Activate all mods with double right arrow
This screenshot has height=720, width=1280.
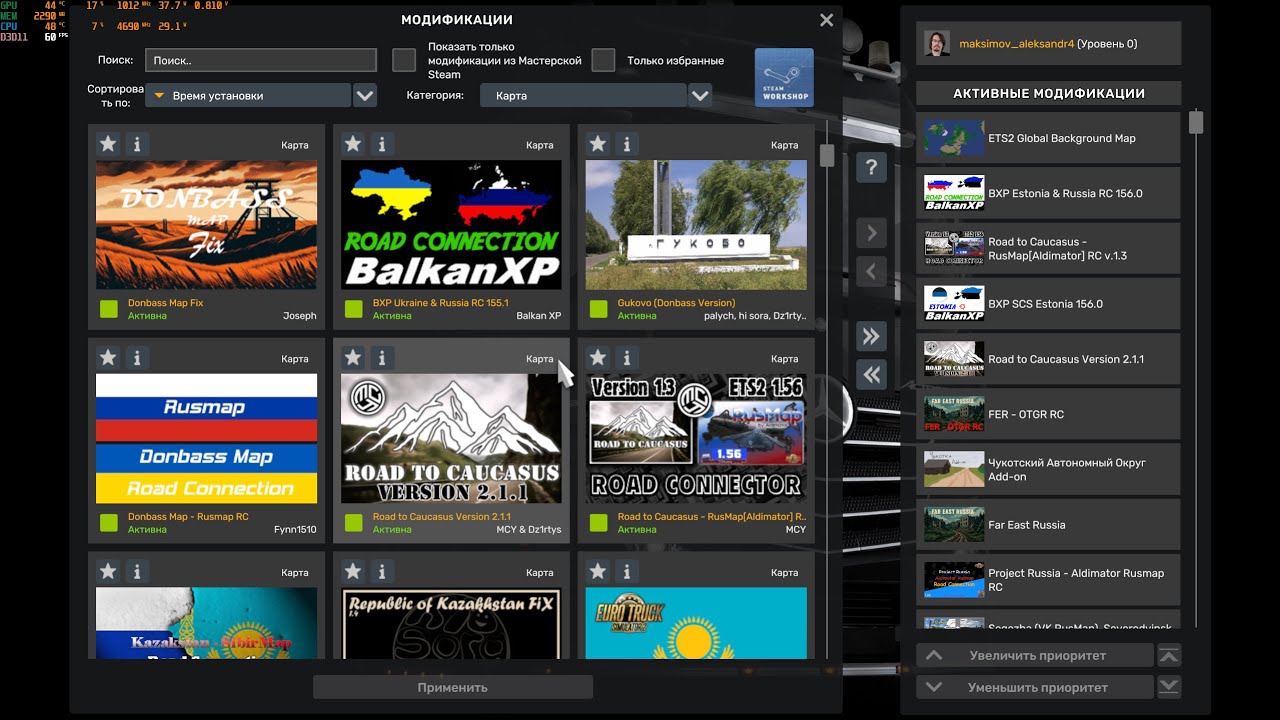[x=871, y=336]
